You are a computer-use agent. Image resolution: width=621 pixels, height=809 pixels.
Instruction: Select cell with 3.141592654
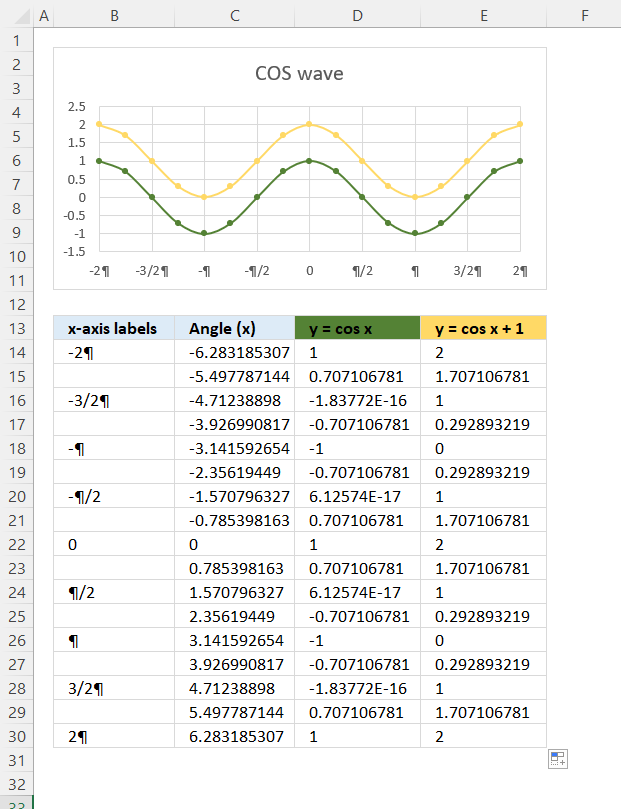tap(235, 640)
